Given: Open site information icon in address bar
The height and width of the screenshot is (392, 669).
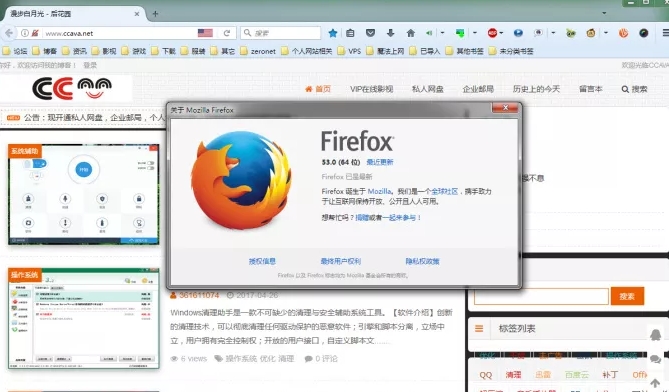Looking at the screenshot, I should tap(25, 33).
